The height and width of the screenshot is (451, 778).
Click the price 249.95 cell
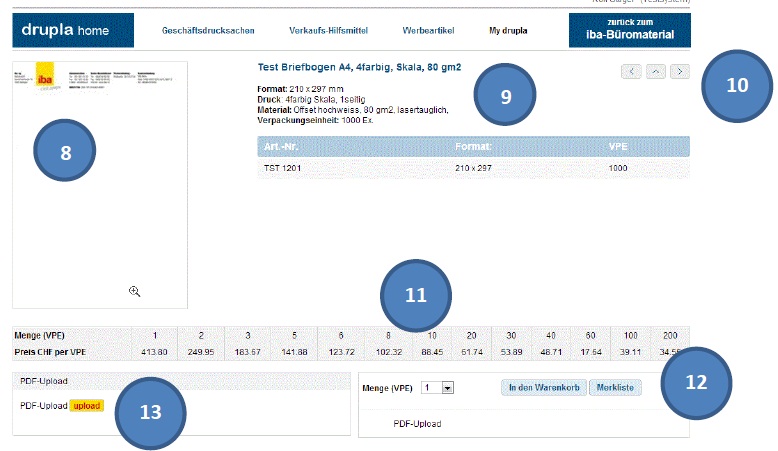(201, 352)
